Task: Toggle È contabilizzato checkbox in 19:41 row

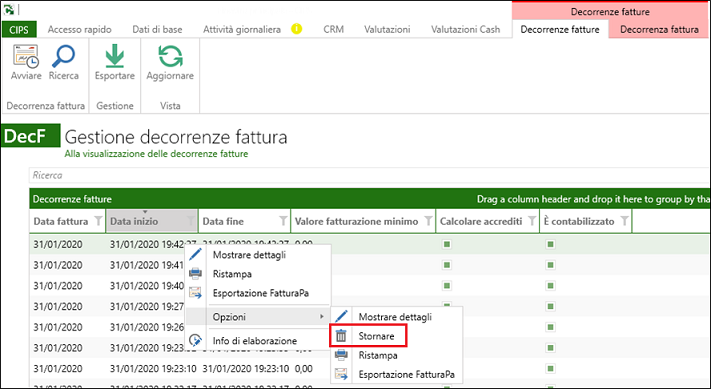Action: [550, 265]
